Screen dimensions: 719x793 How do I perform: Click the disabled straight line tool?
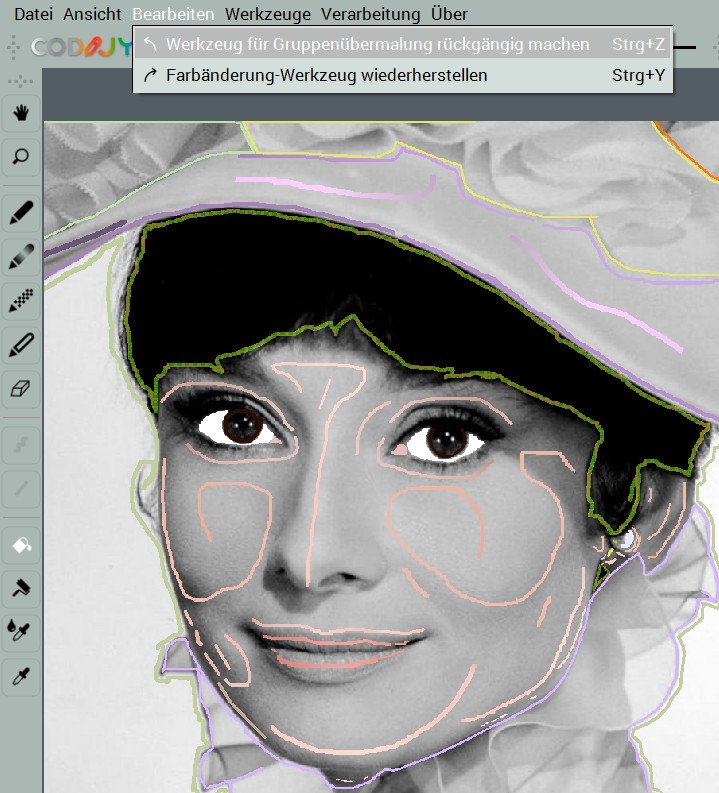coord(21,489)
